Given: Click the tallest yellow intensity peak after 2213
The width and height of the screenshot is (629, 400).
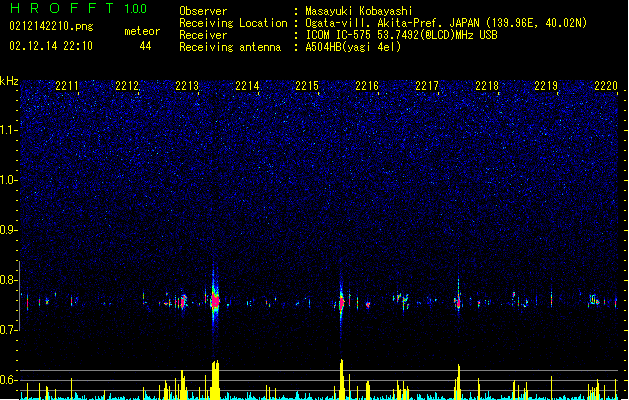Looking at the screenshot, I should click(x=215, y=380).
